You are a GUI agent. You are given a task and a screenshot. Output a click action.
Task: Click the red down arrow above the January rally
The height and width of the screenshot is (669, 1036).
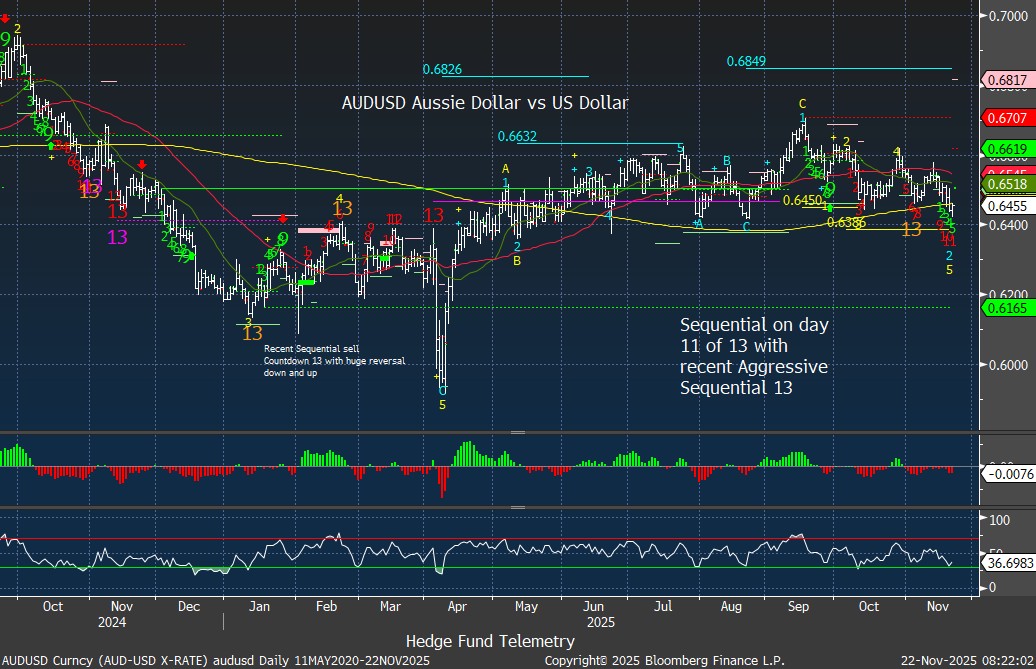283,218
